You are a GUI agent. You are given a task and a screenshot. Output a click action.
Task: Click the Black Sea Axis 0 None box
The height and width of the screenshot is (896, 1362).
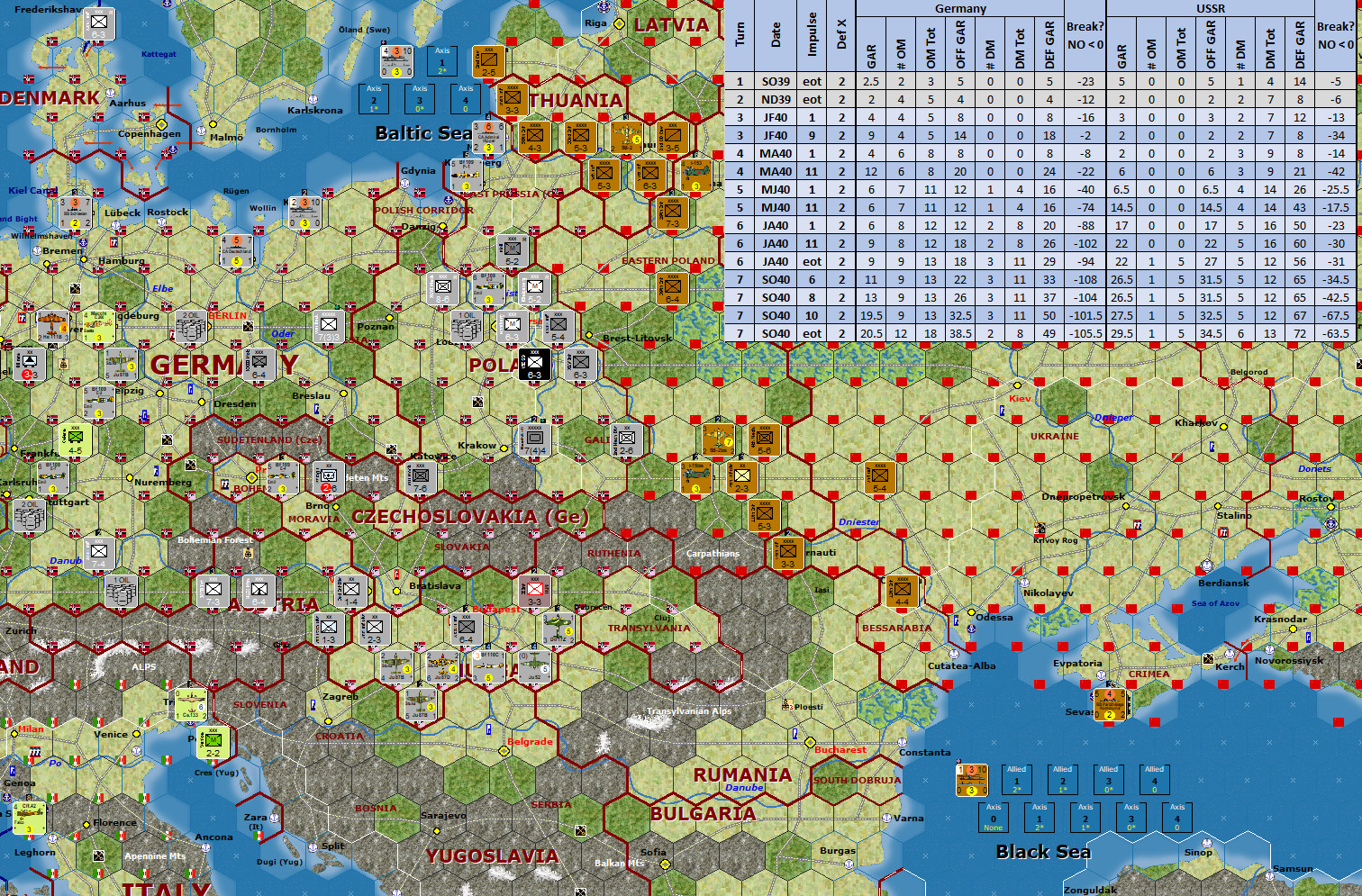point(994,818)
